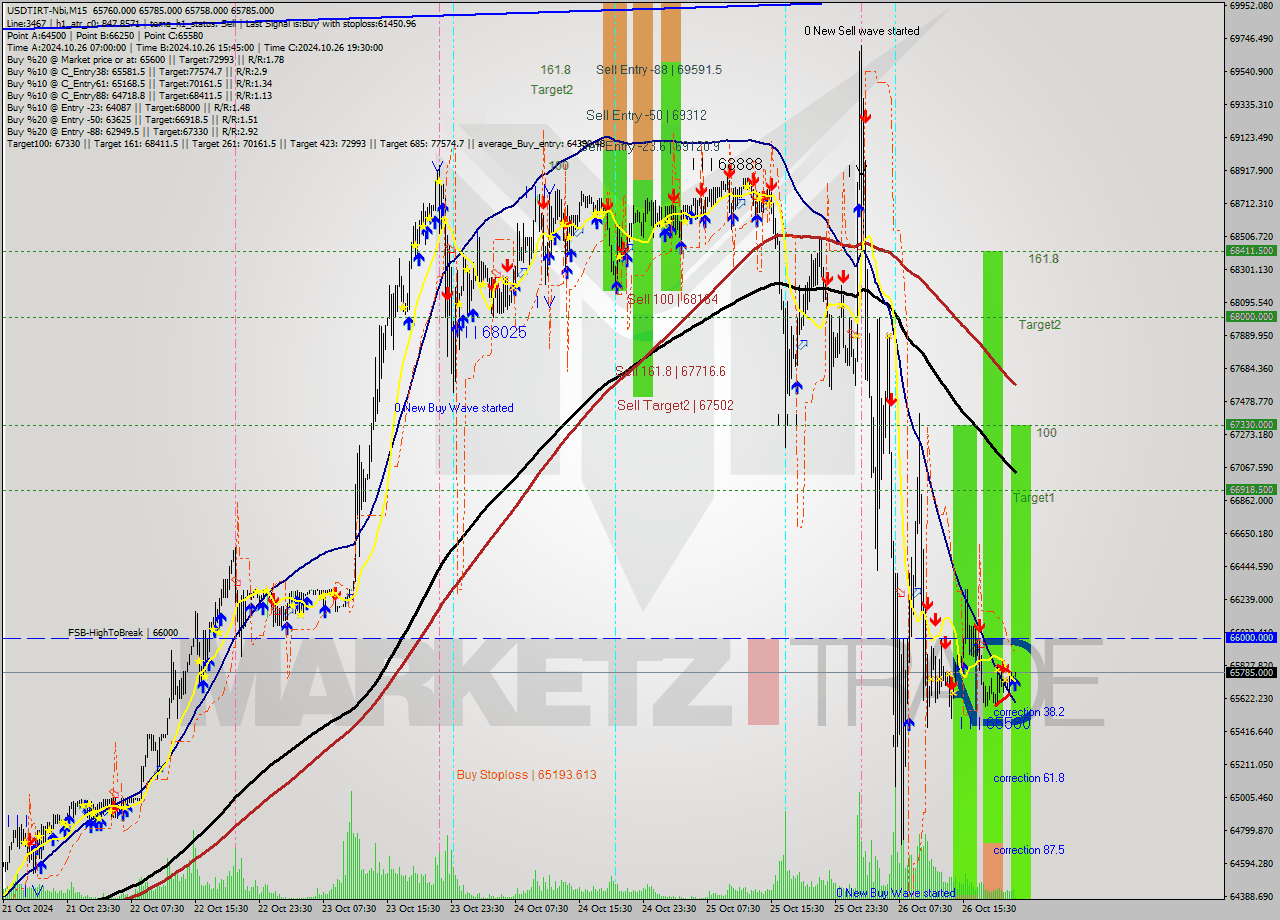Viewport: 1280px width, 920px height.
Task: Click the '0 New Sell wave started' label
Action: pos(861,31)
